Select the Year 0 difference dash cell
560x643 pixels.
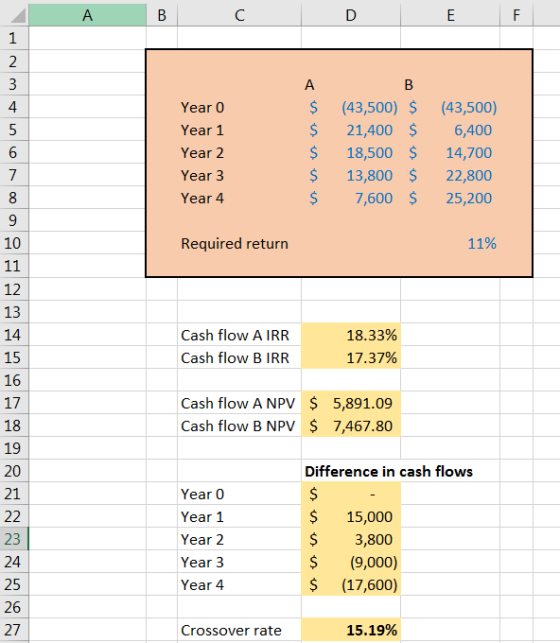(x=351, y=494)
